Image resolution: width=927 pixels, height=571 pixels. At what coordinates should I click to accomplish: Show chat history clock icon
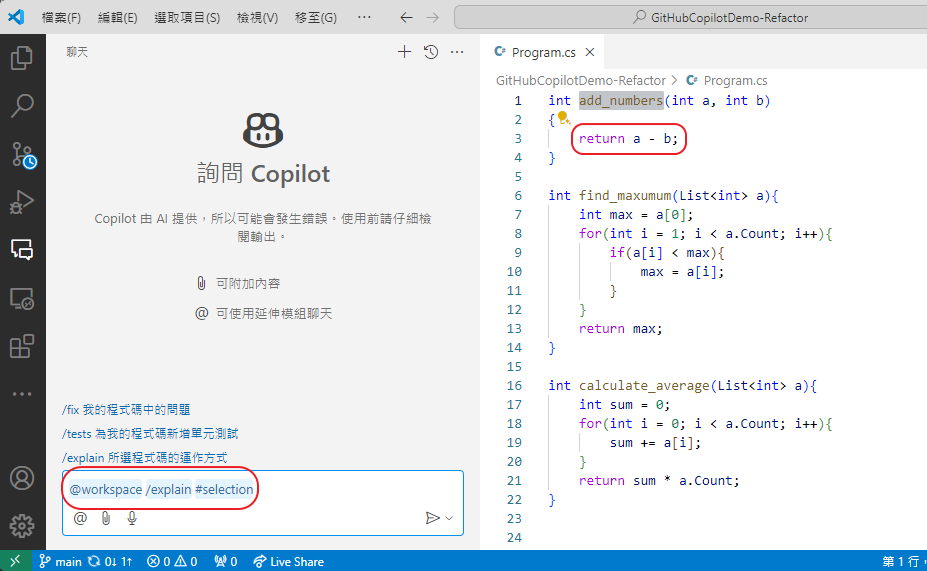[x=431, y=52]
